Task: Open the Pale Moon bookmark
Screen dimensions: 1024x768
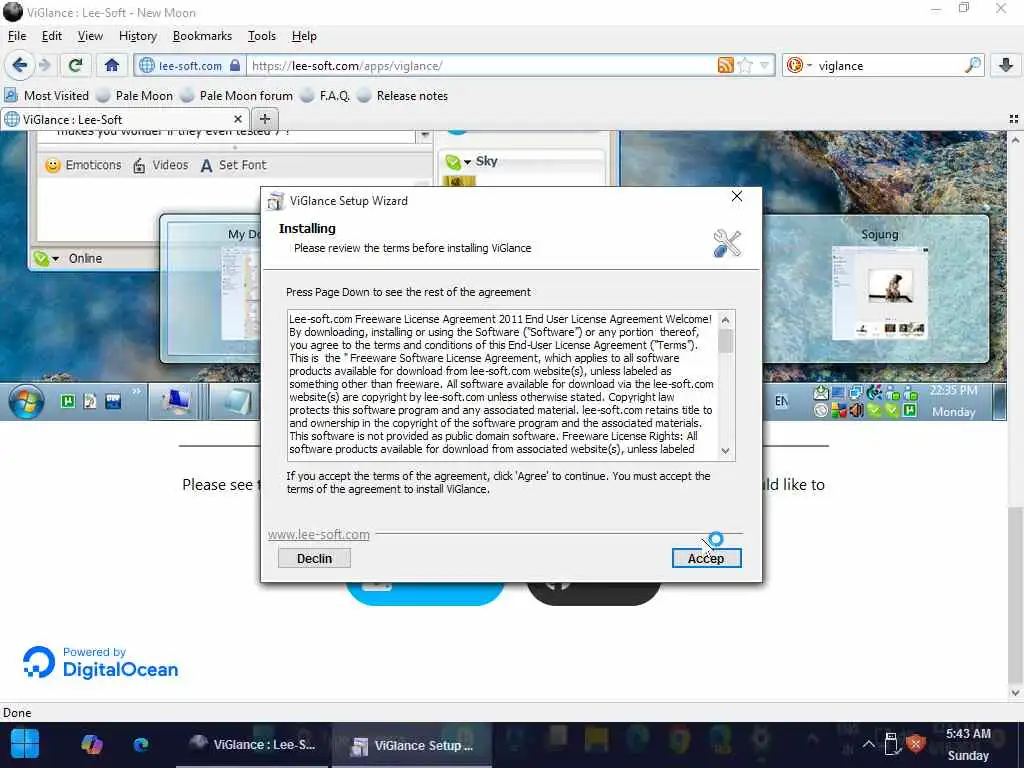Action: (x=135, y=95)
